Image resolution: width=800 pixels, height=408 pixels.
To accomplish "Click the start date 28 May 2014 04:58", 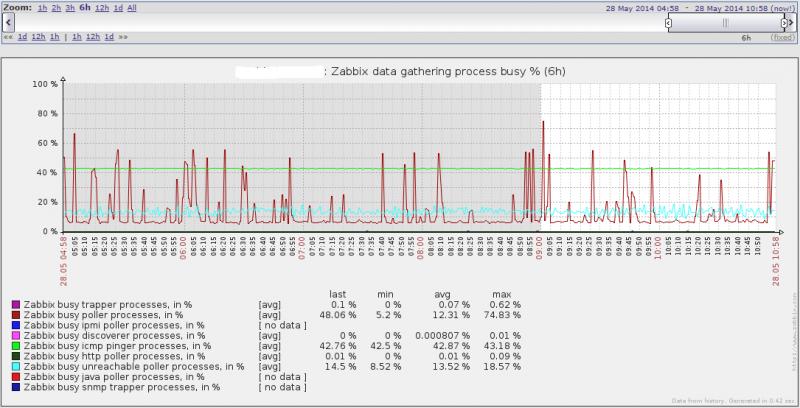I will coord(642,8).
